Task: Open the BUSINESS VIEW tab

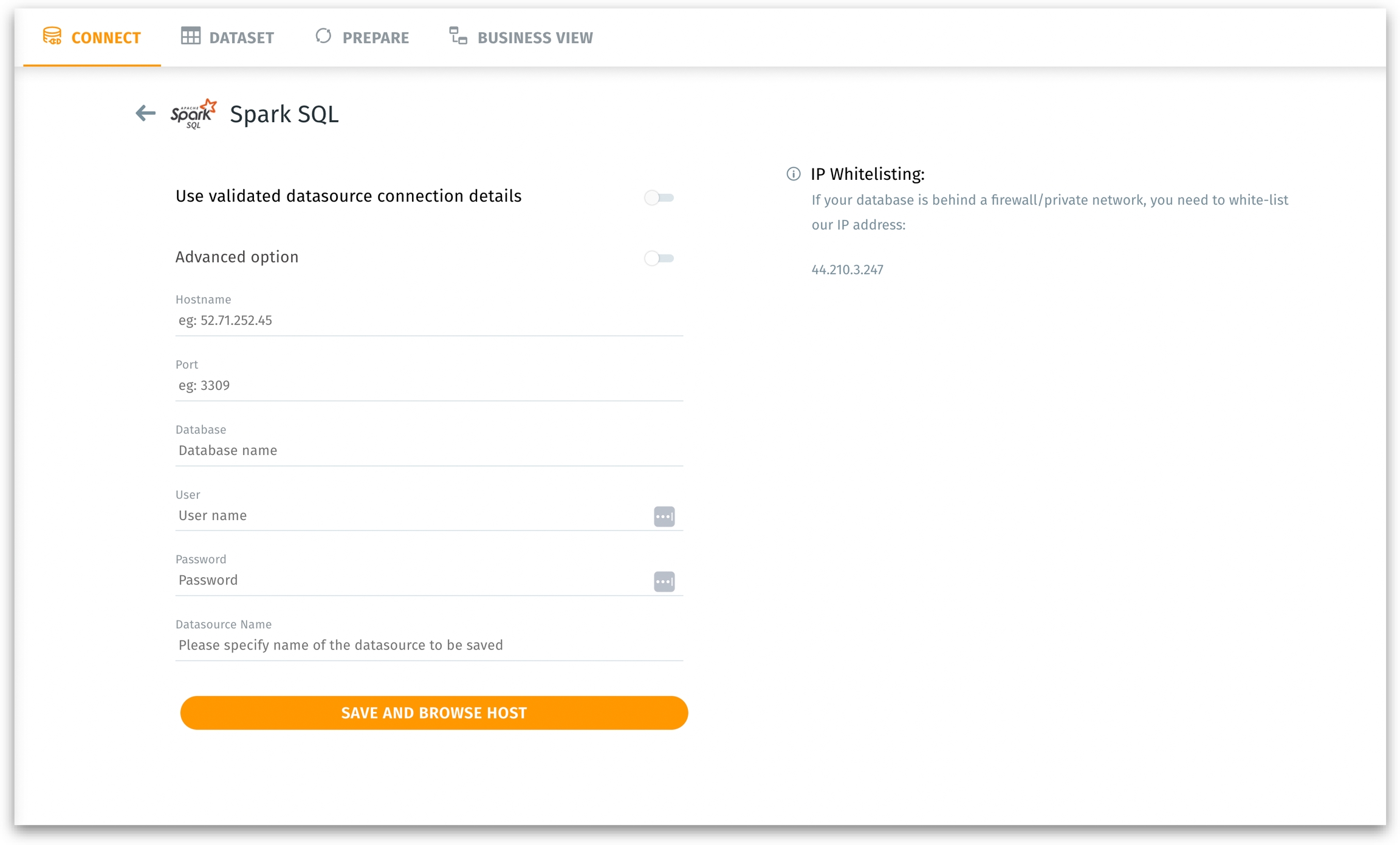Action: (534, 38)
